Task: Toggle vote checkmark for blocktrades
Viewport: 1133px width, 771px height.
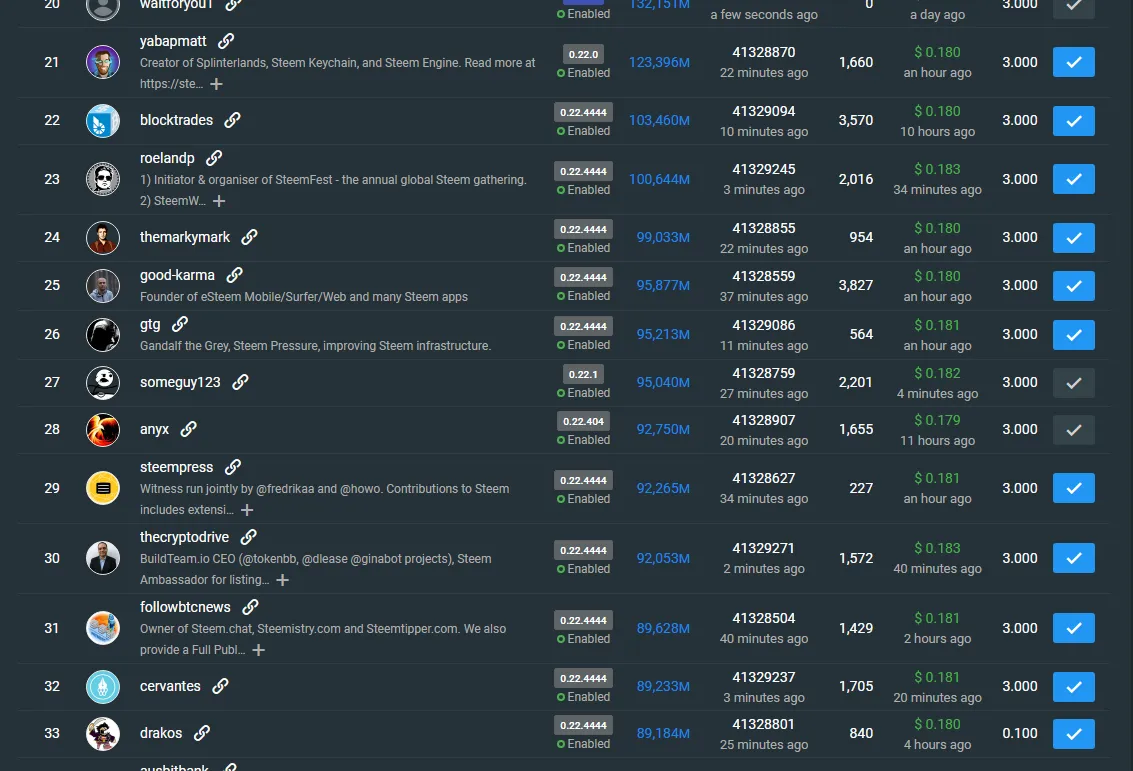Action: pyautogui.click(x=1073, y=121)
